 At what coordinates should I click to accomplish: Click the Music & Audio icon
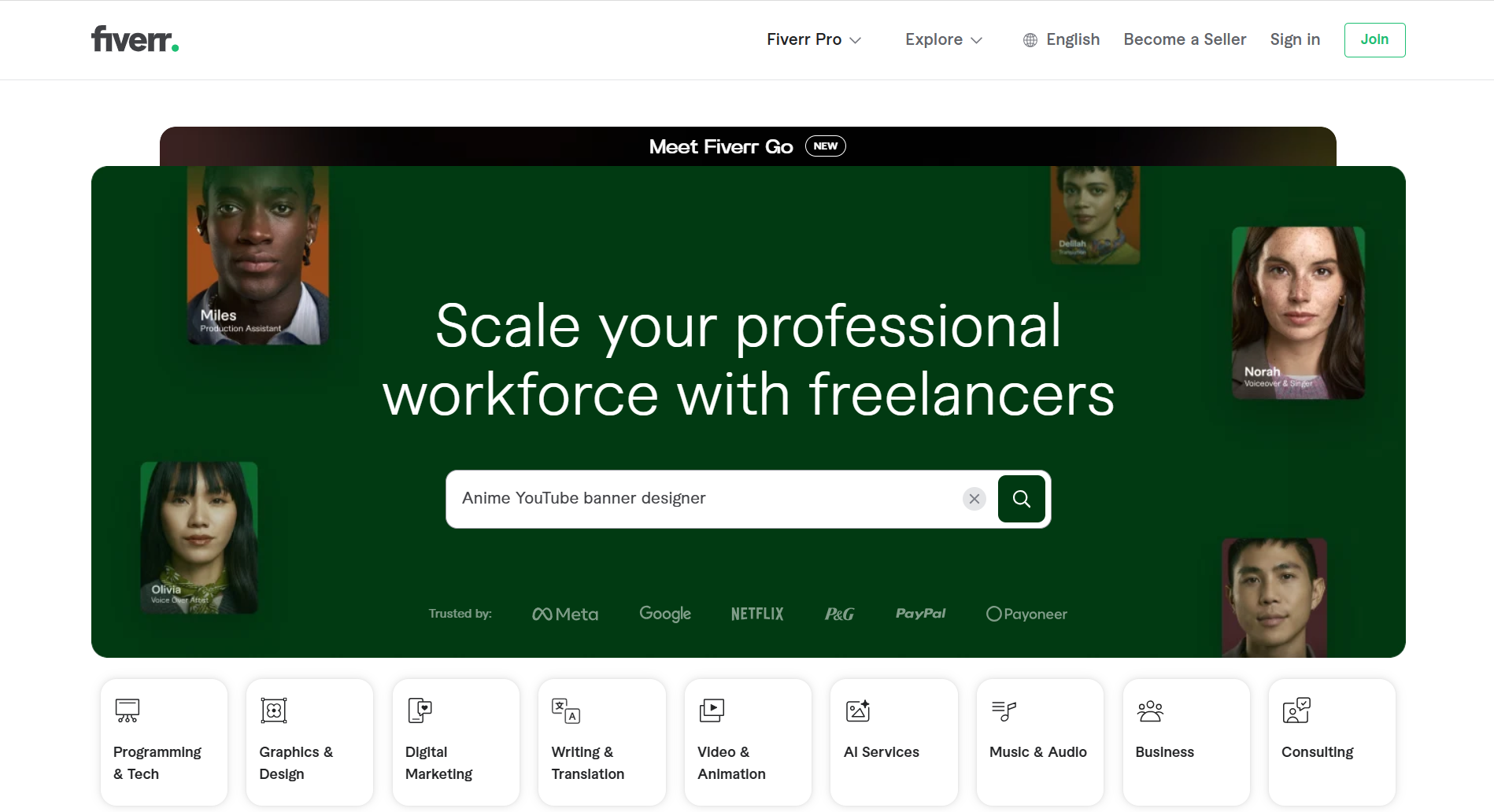pos(1004,710)
